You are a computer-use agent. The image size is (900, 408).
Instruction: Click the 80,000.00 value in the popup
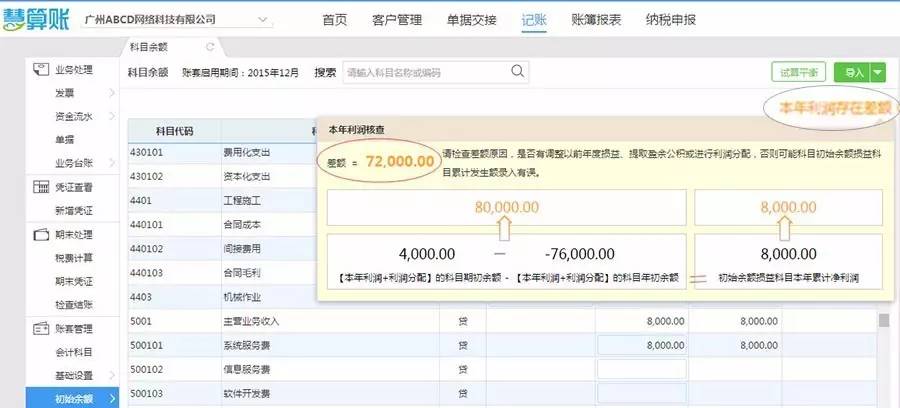click(507, 207)
